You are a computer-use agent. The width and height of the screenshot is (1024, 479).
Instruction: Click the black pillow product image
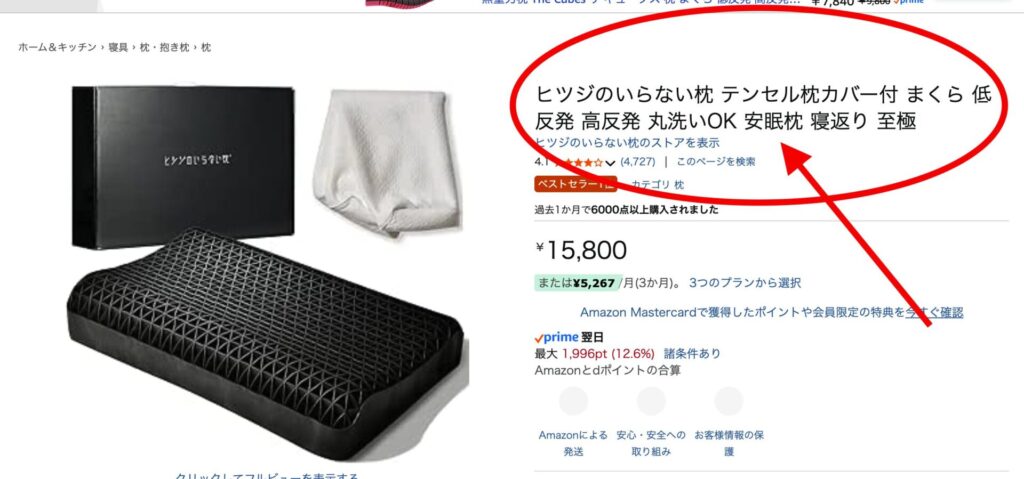(x=268, y=340)
